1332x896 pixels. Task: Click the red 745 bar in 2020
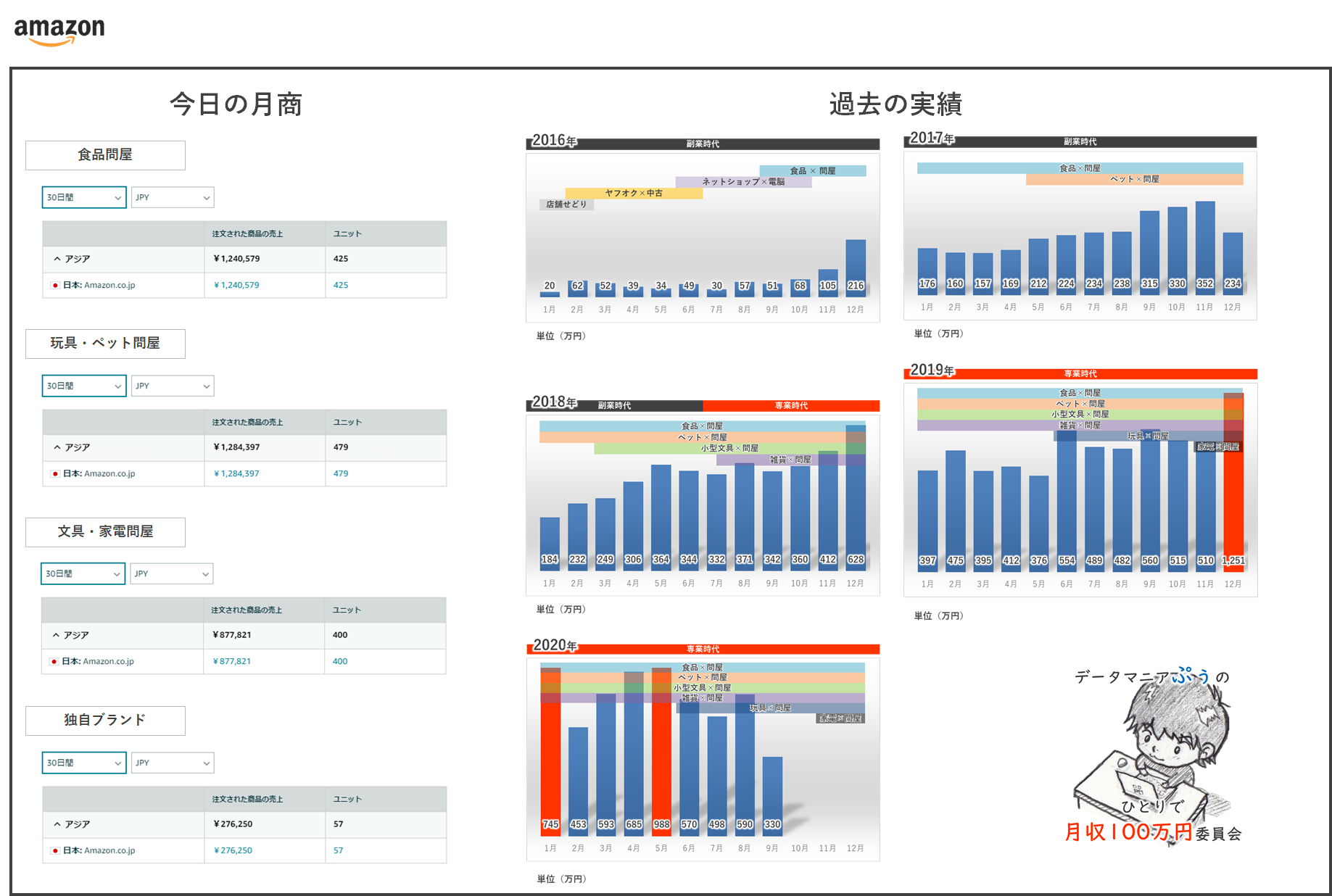pyautogui.click(x=550, y=750)
